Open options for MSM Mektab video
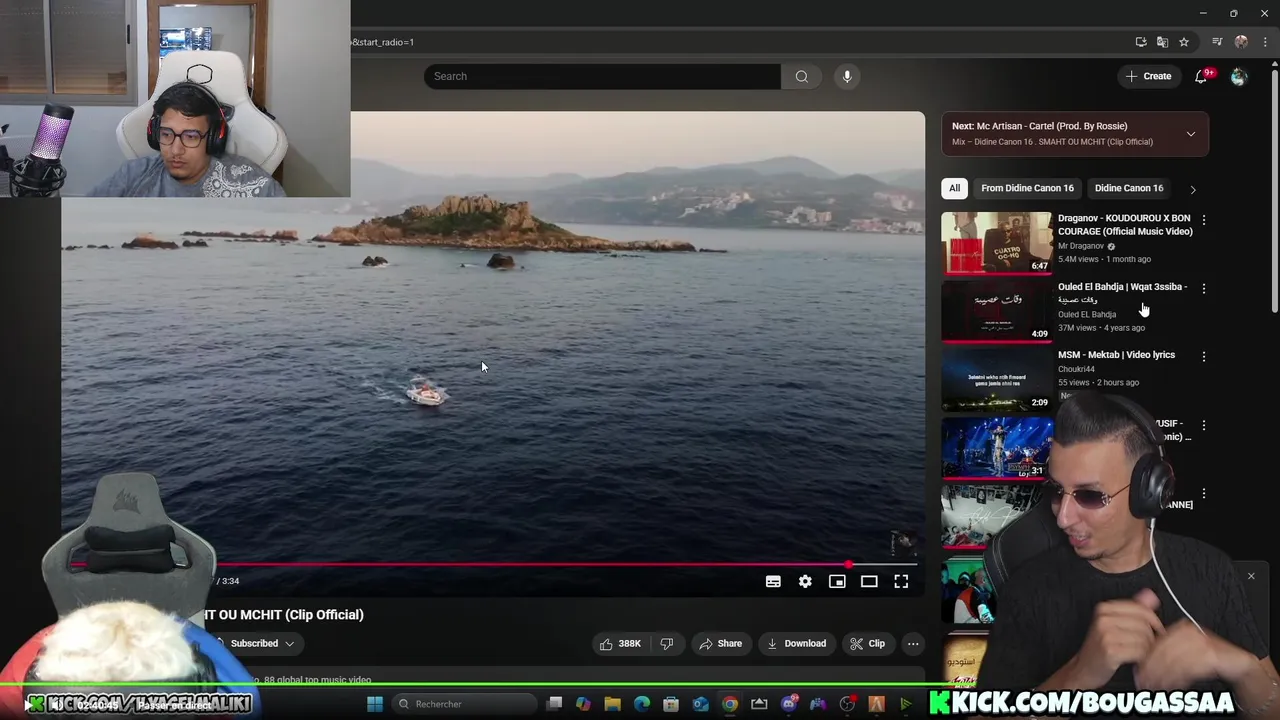 click(1204, 356)
